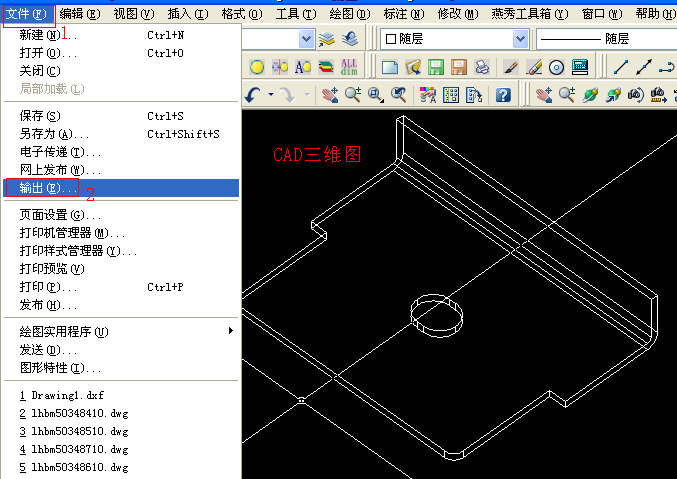Click the orange floppy save-as icon
The image size is (677, 479).
pos(459,67)
